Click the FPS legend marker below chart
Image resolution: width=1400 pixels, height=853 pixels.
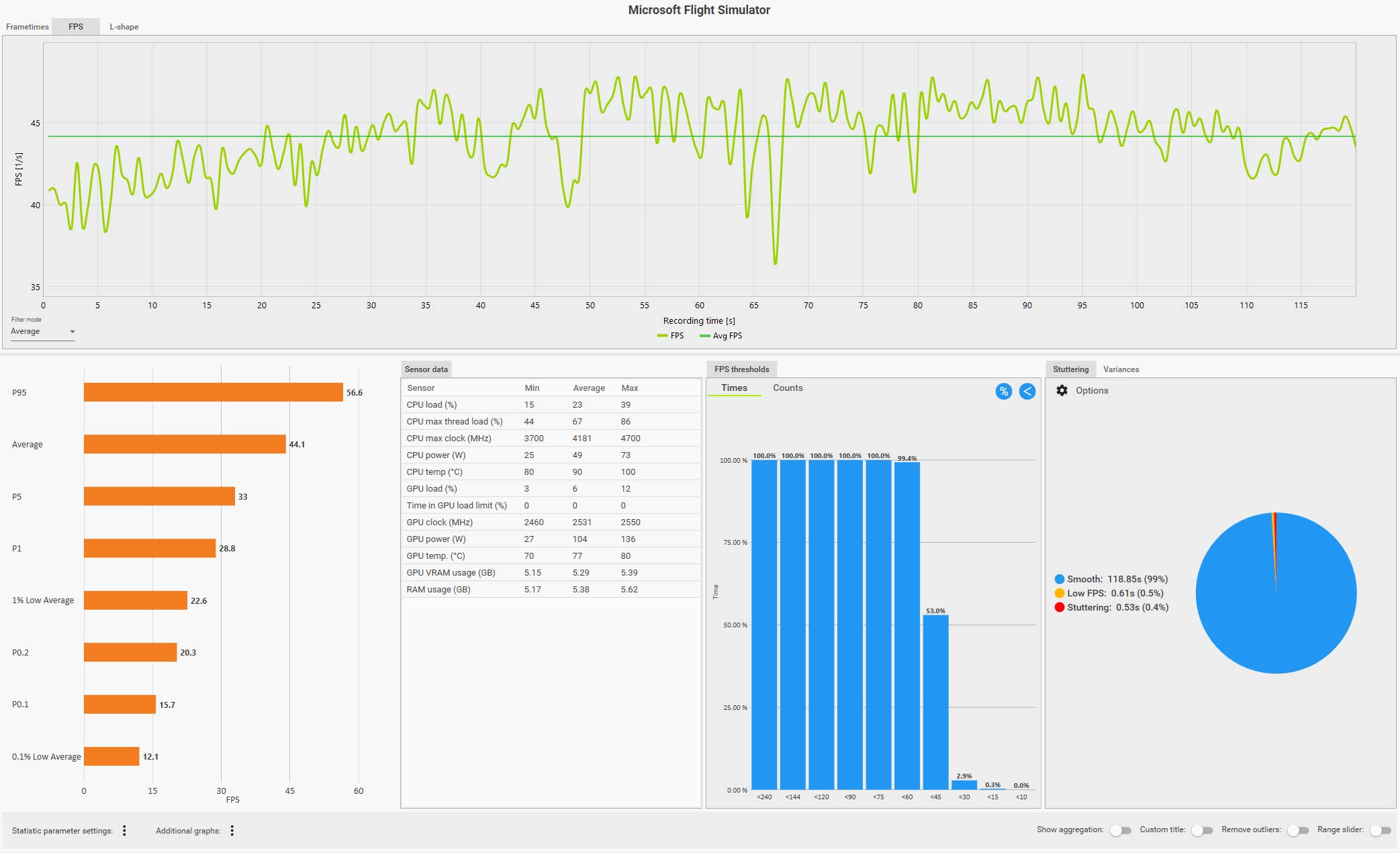pos(662,336)
